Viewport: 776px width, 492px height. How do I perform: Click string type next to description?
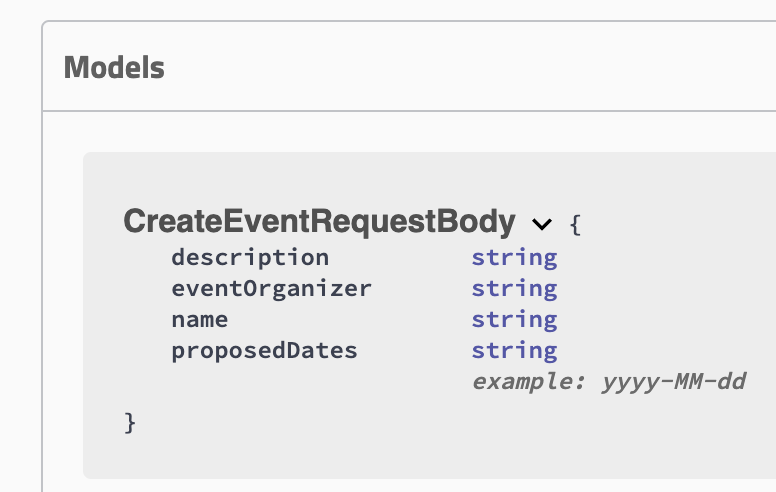coord(514,257)
